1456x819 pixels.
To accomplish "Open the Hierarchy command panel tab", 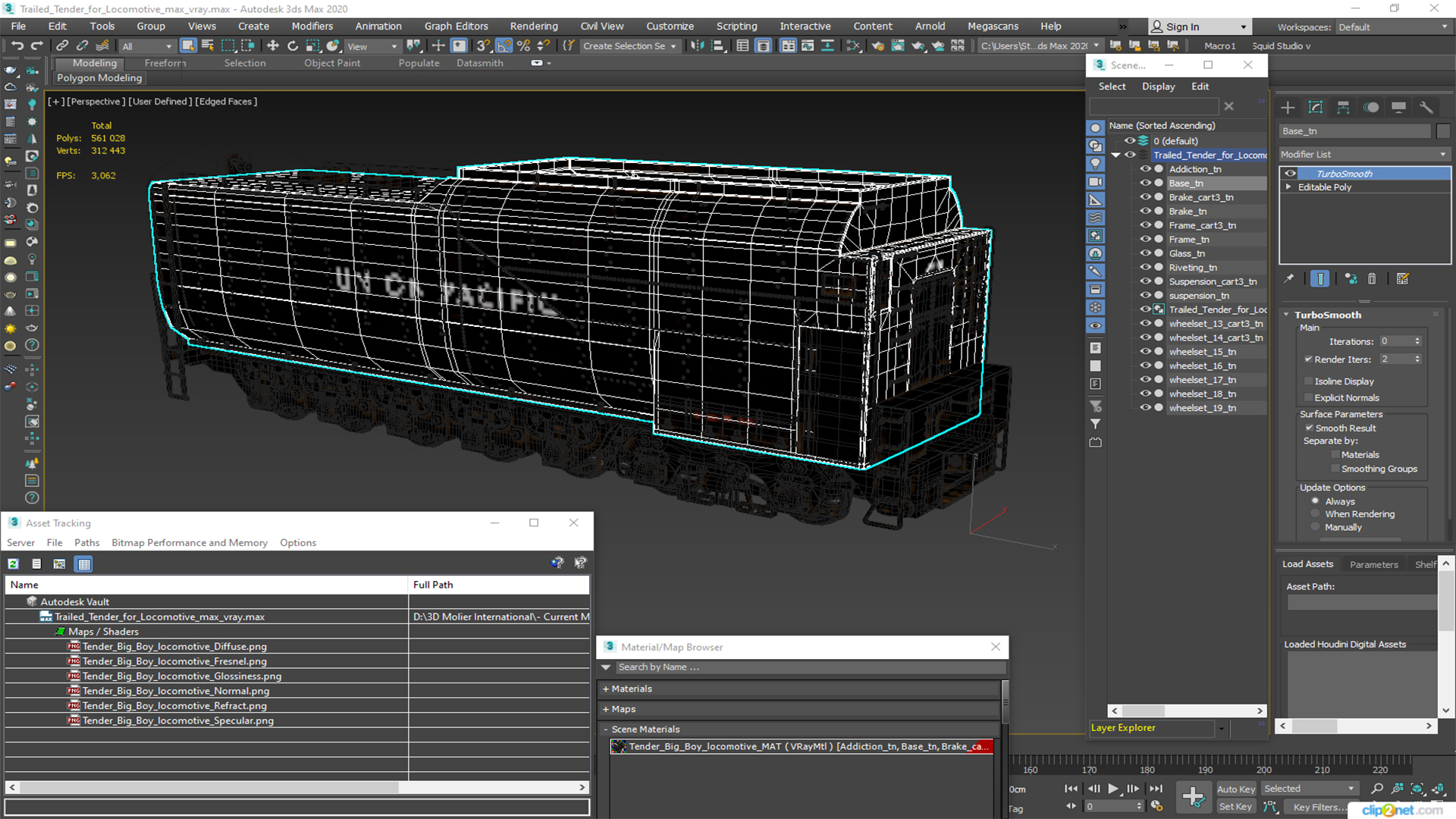I will tap(1343, 108).
